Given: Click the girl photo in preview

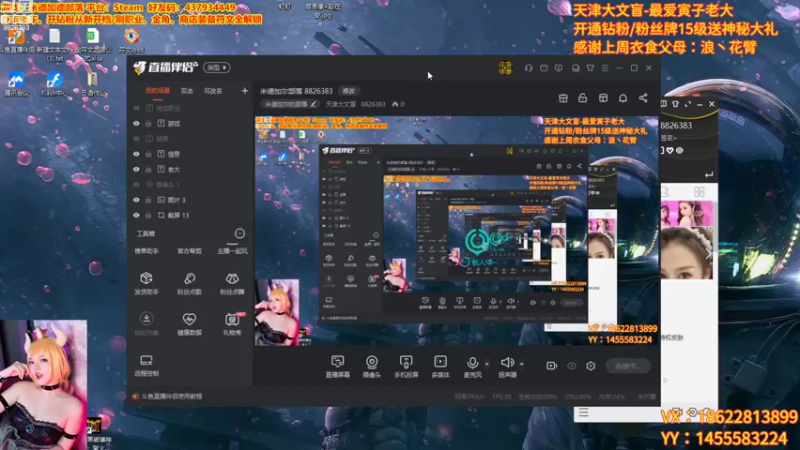Looking at the screenshot, I should [277, 312].
